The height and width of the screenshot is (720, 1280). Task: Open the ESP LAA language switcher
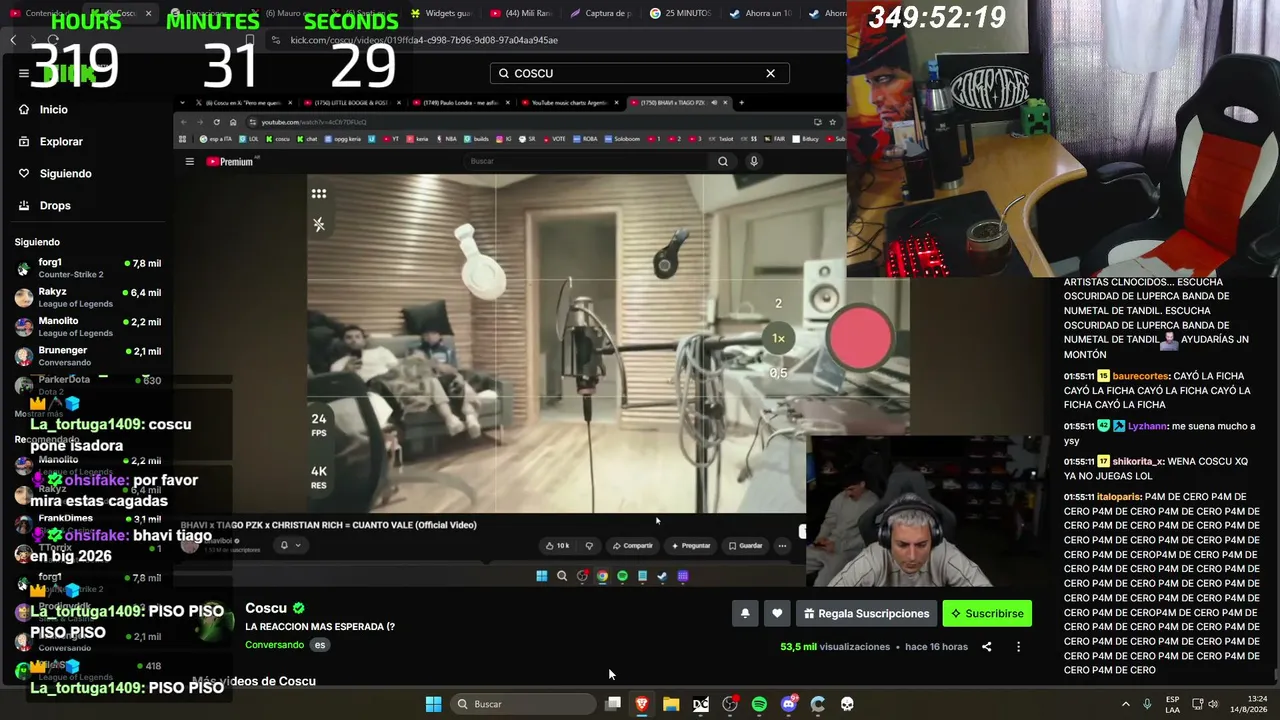[x=1172, y=704]
